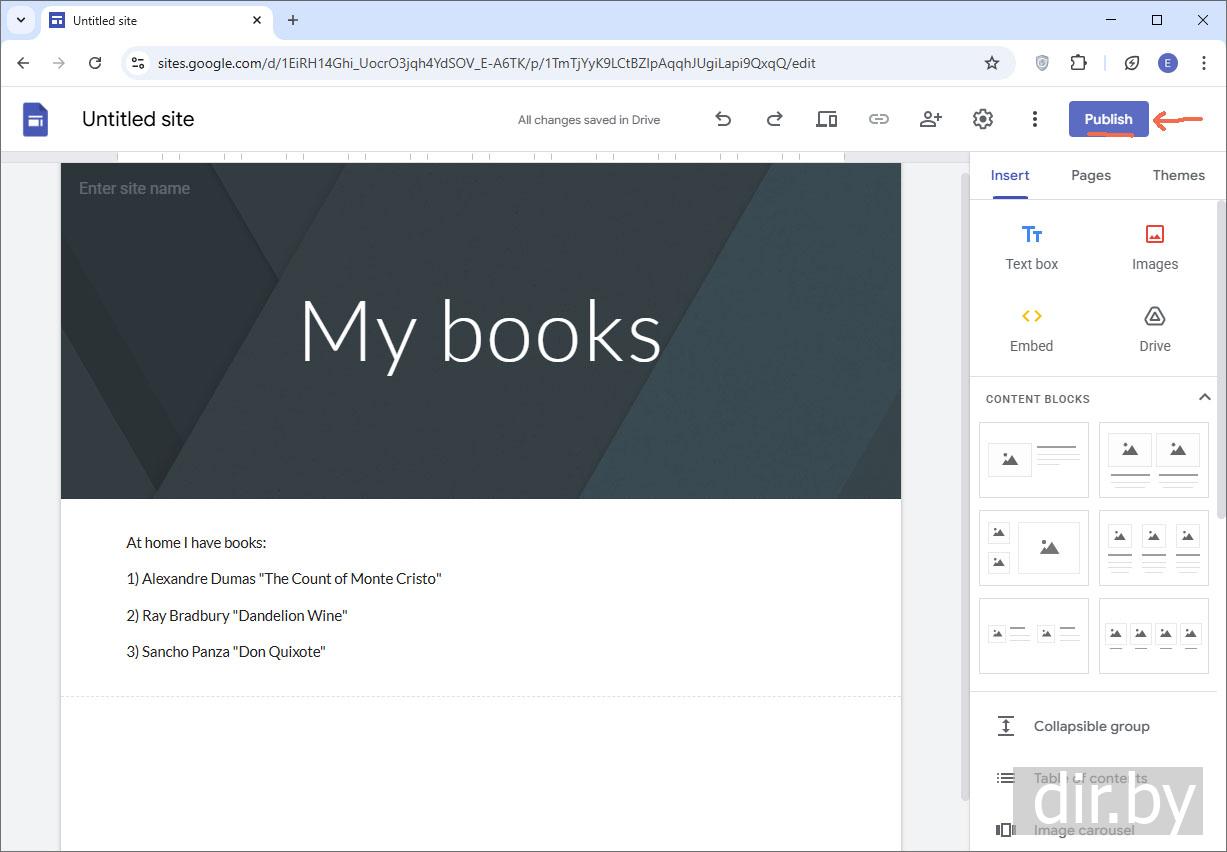
Task: Click the Enter site name field
Action: click(134, 188)
